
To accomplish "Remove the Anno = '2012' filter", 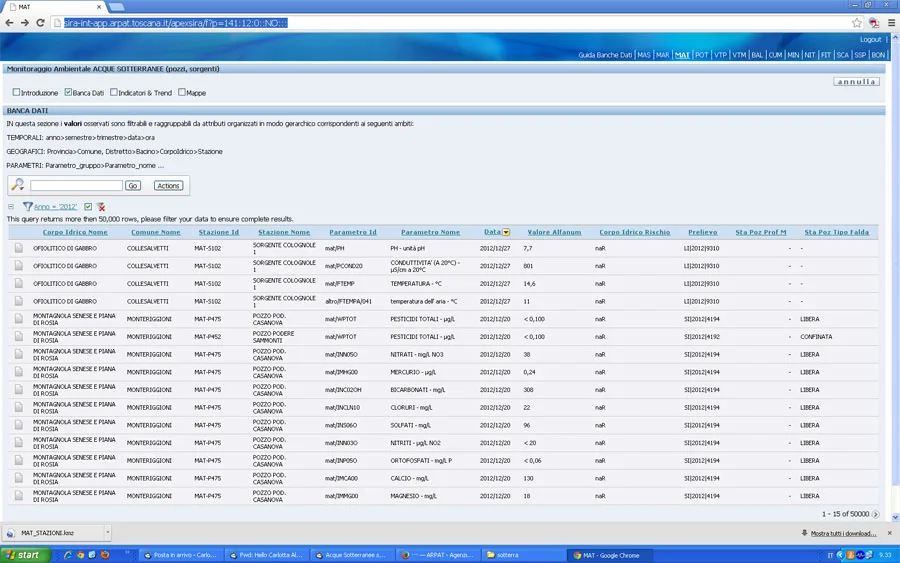I will click(x=100, y=207).
